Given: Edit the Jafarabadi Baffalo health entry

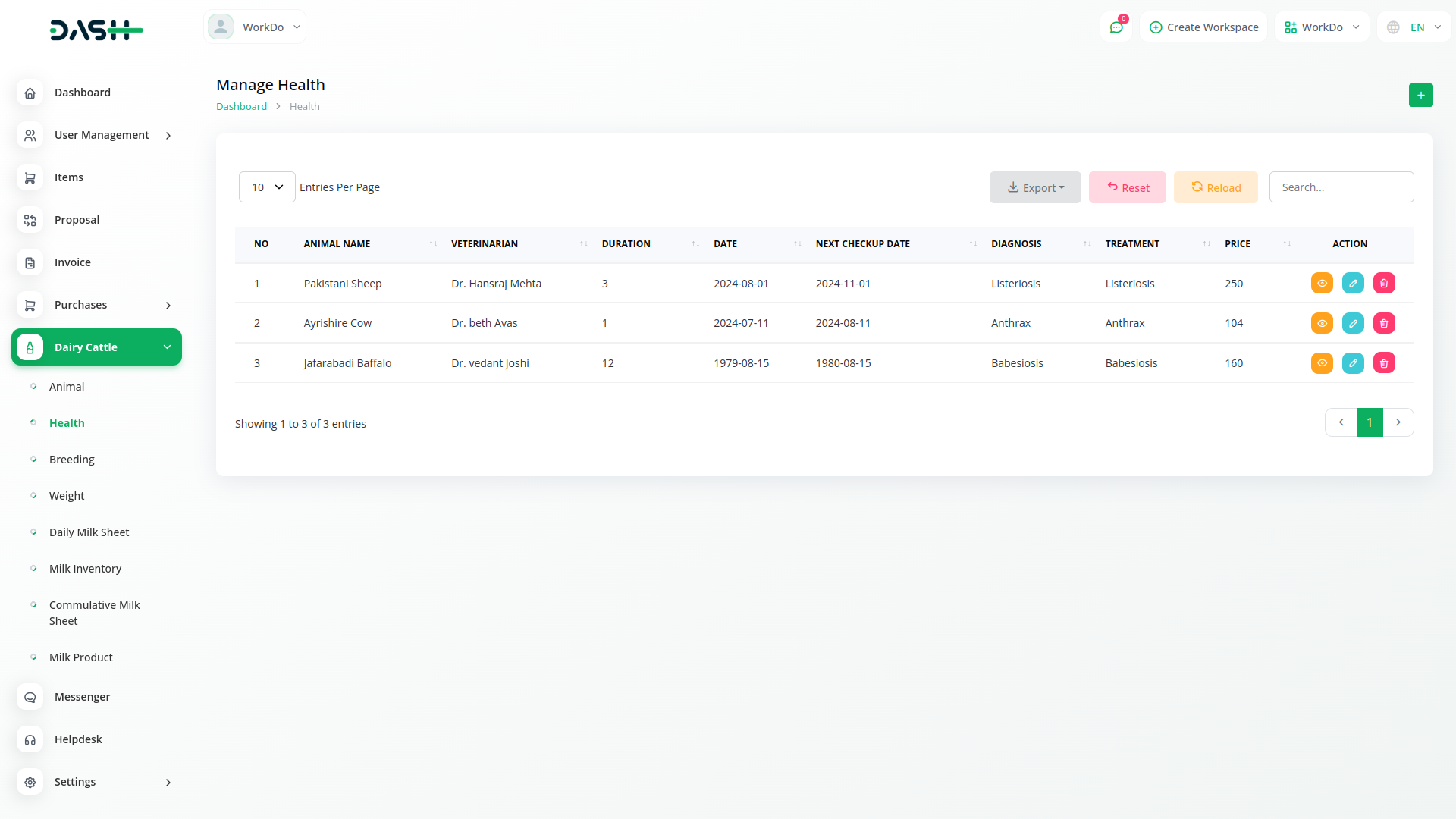Looking at the screenshot, I should (x=1353, y=362).
